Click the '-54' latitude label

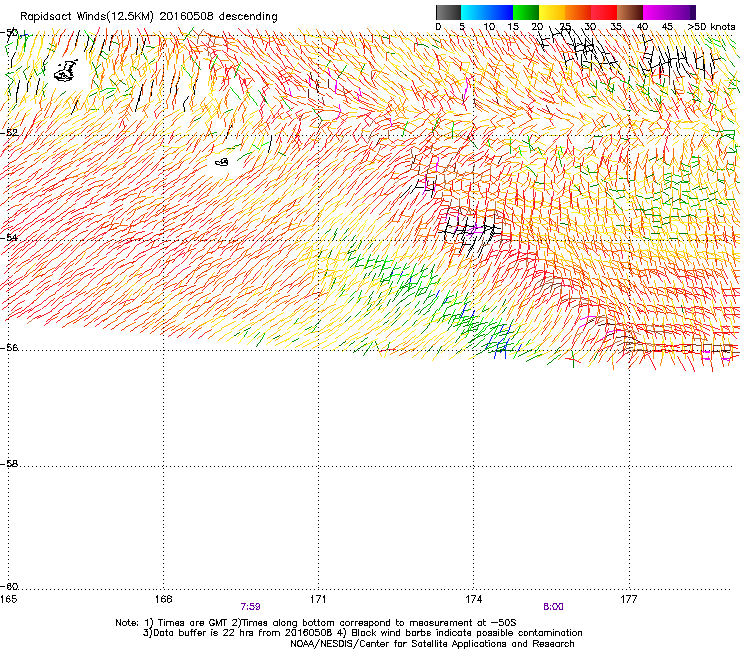[9, 237]
